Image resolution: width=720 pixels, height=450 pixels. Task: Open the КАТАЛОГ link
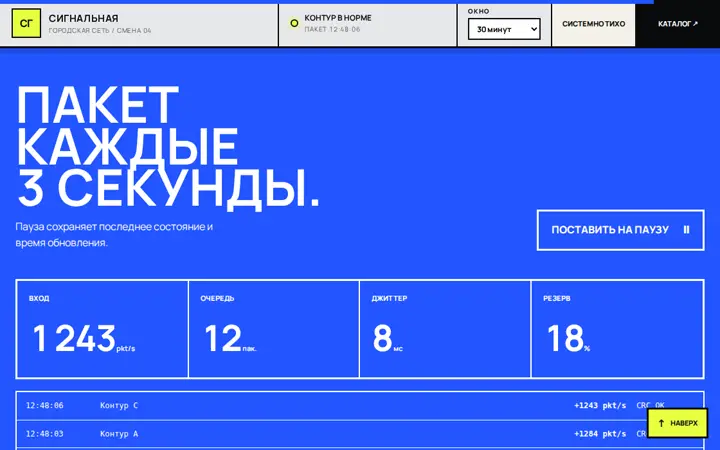[677, 23]
